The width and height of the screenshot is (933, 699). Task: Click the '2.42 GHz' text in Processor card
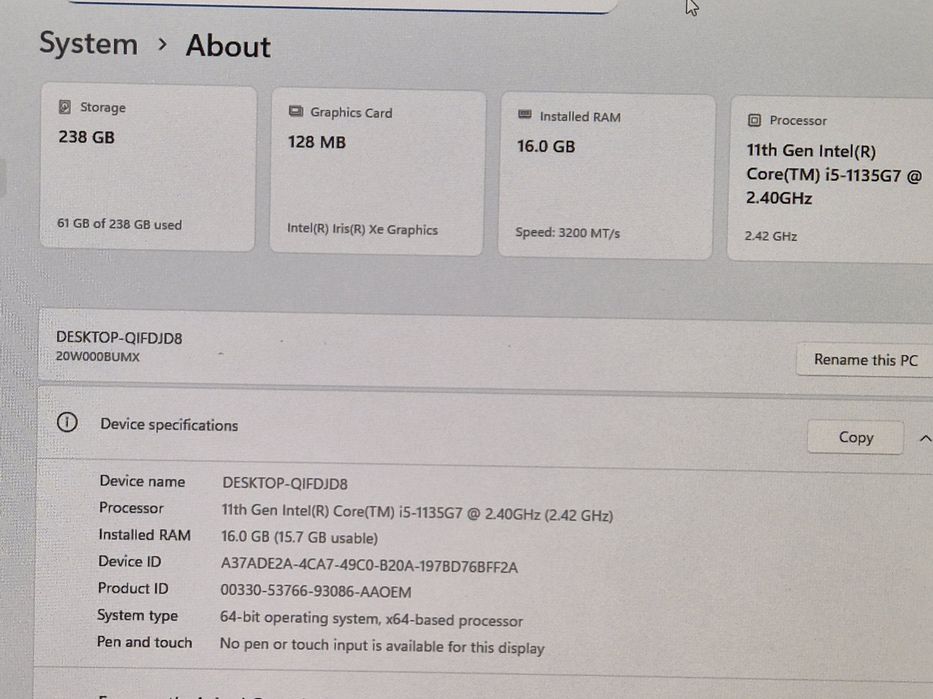pos(771,236)
